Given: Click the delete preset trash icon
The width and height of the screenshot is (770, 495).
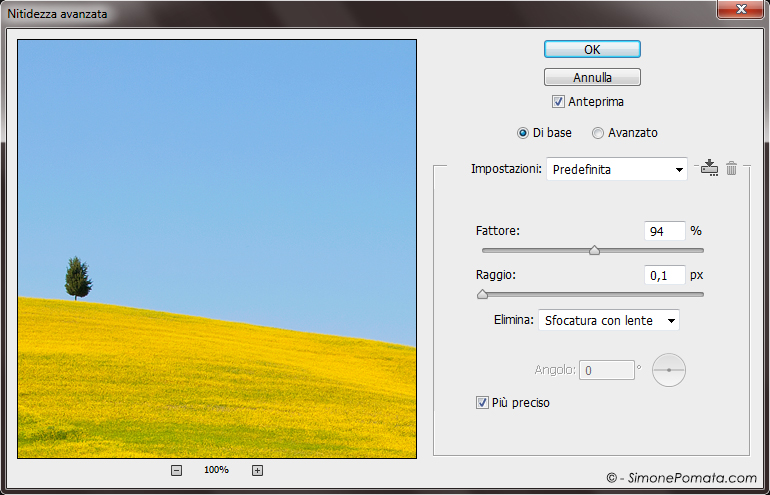Looking at the screenshot, I should 731,168.
